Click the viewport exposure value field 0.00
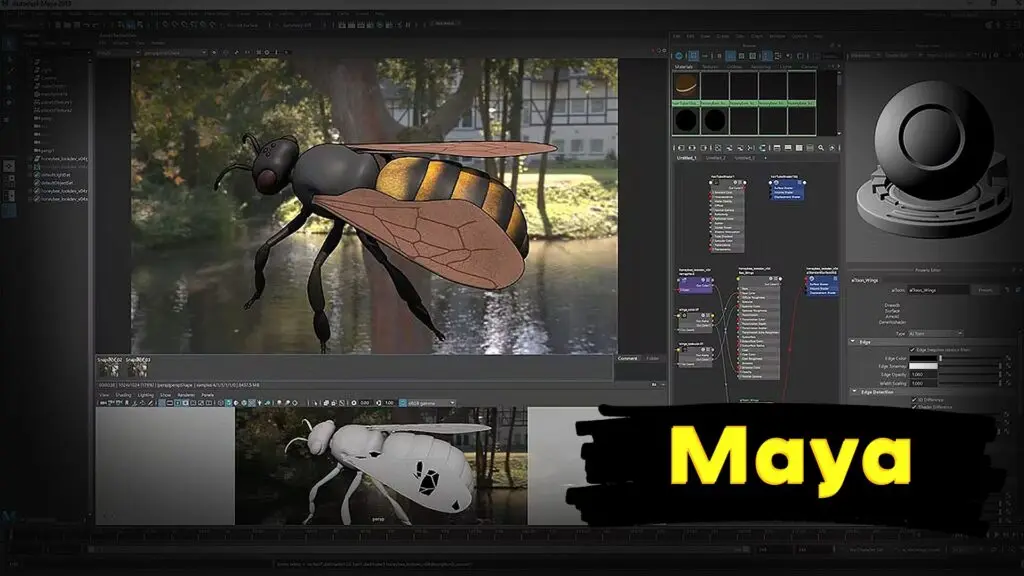1024x576 pixels. pyautogui.click(x=364, y=403)
